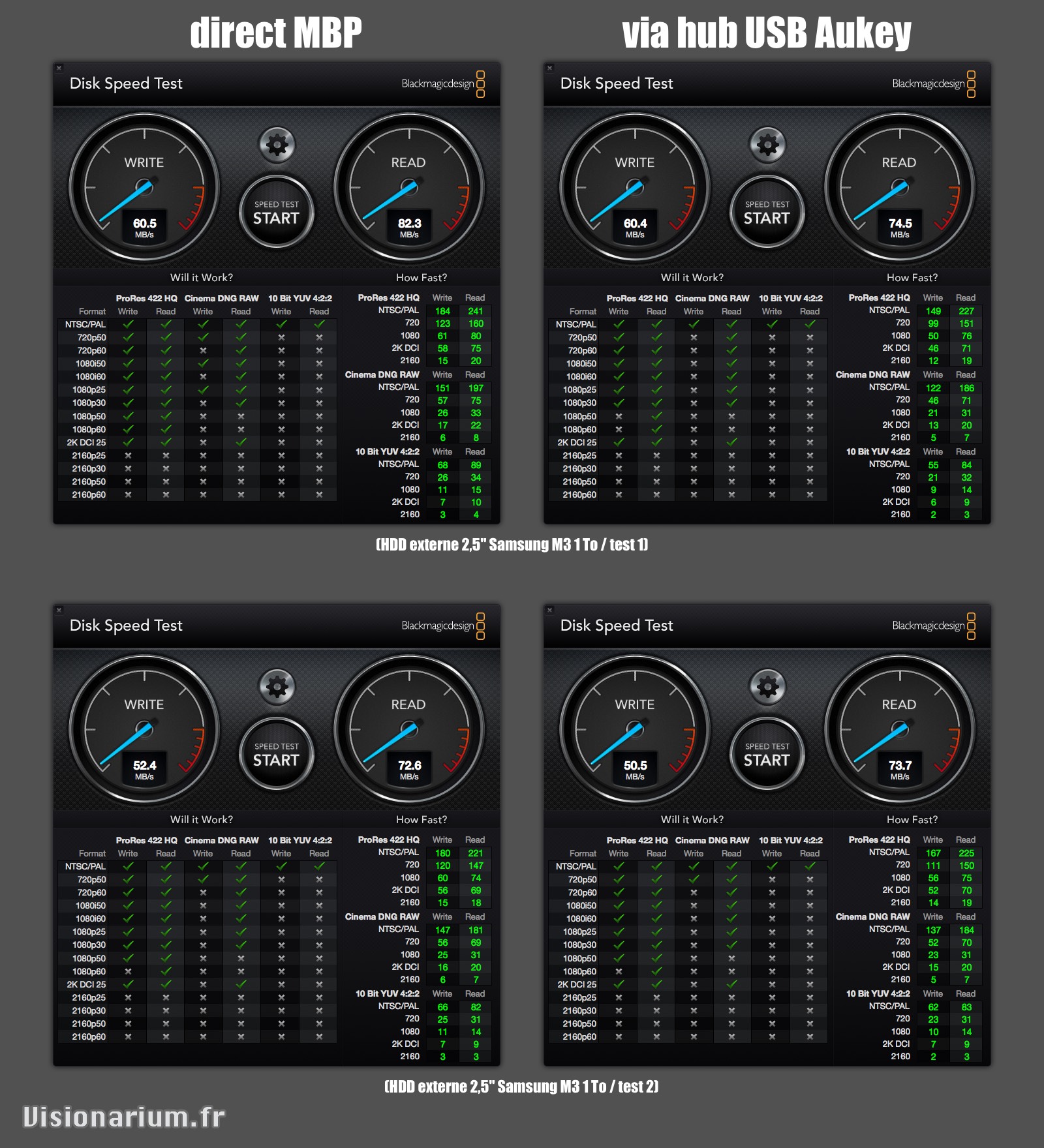Click the 'Disk Speed Test' title in the 60.5 MB/s write window

[x=126, y=83]
